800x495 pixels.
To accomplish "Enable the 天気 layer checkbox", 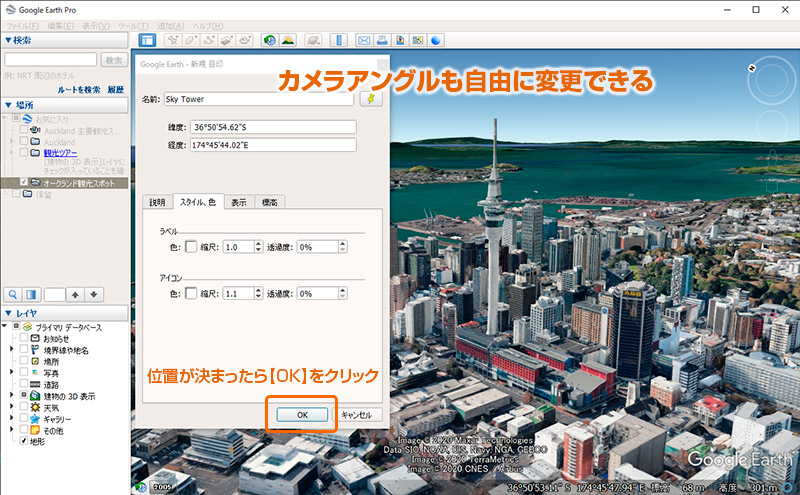I will [25, 408].
